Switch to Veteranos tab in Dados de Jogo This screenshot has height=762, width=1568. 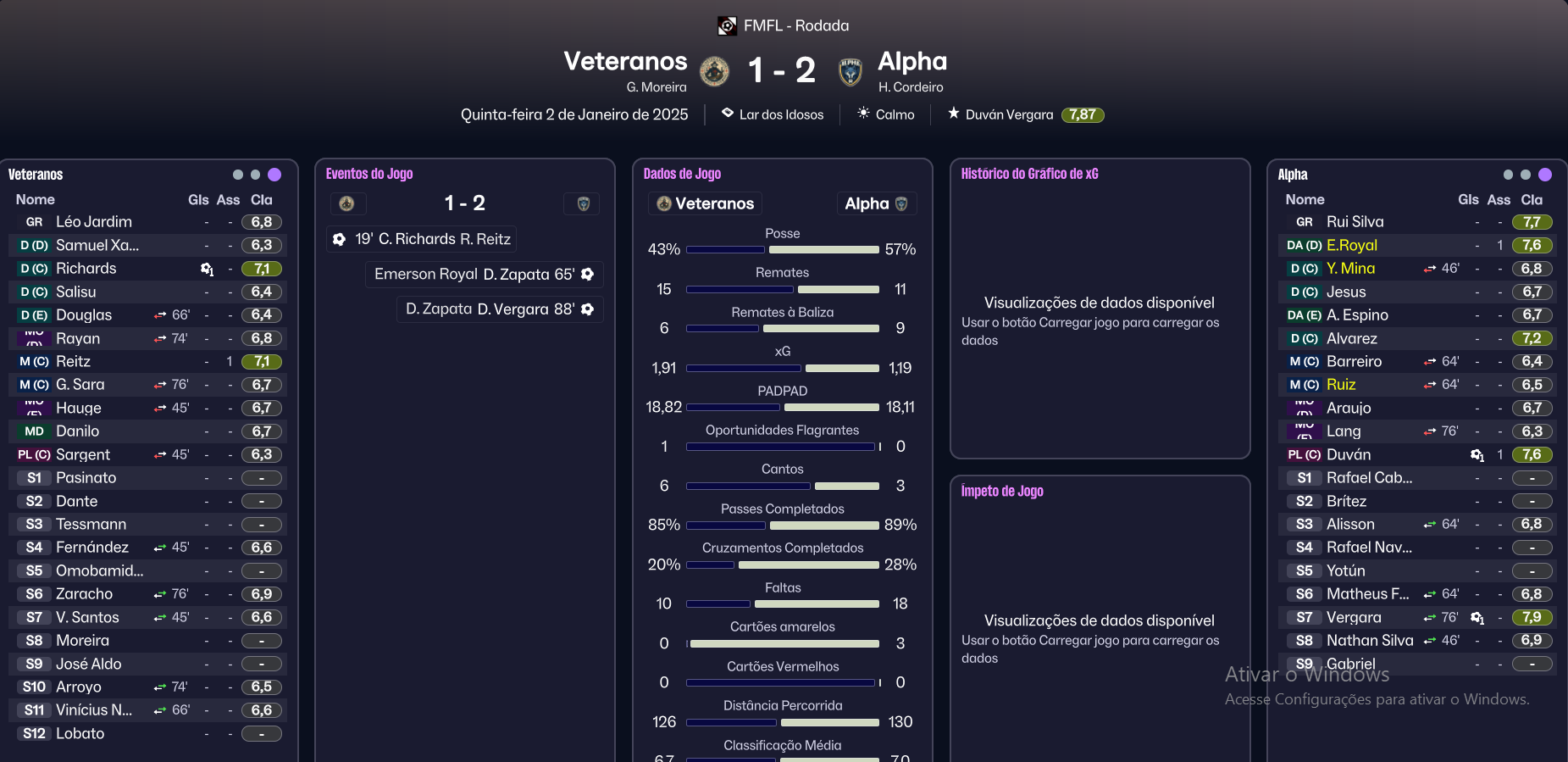(706, 203)
